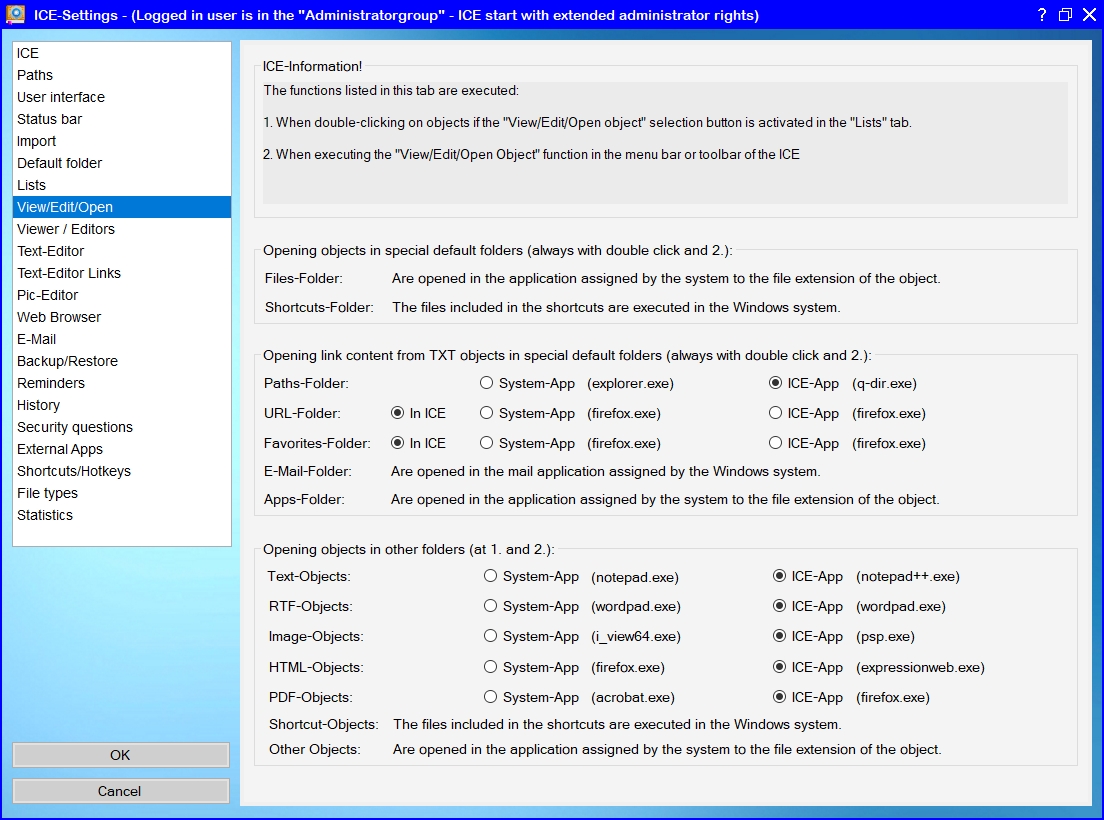Pick System-App i_view64.exe for Image-Objects
The height and width of the screenshot is (820, 1104).
click(491, 636)
